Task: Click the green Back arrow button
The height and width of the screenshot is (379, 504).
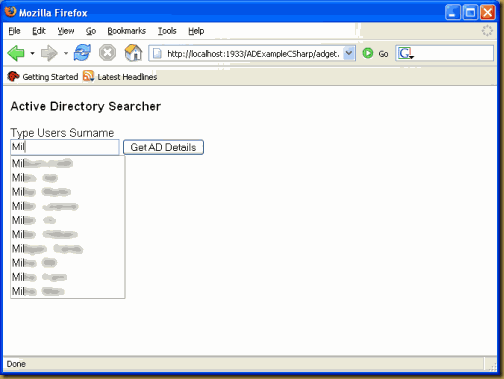Action: 16,53
